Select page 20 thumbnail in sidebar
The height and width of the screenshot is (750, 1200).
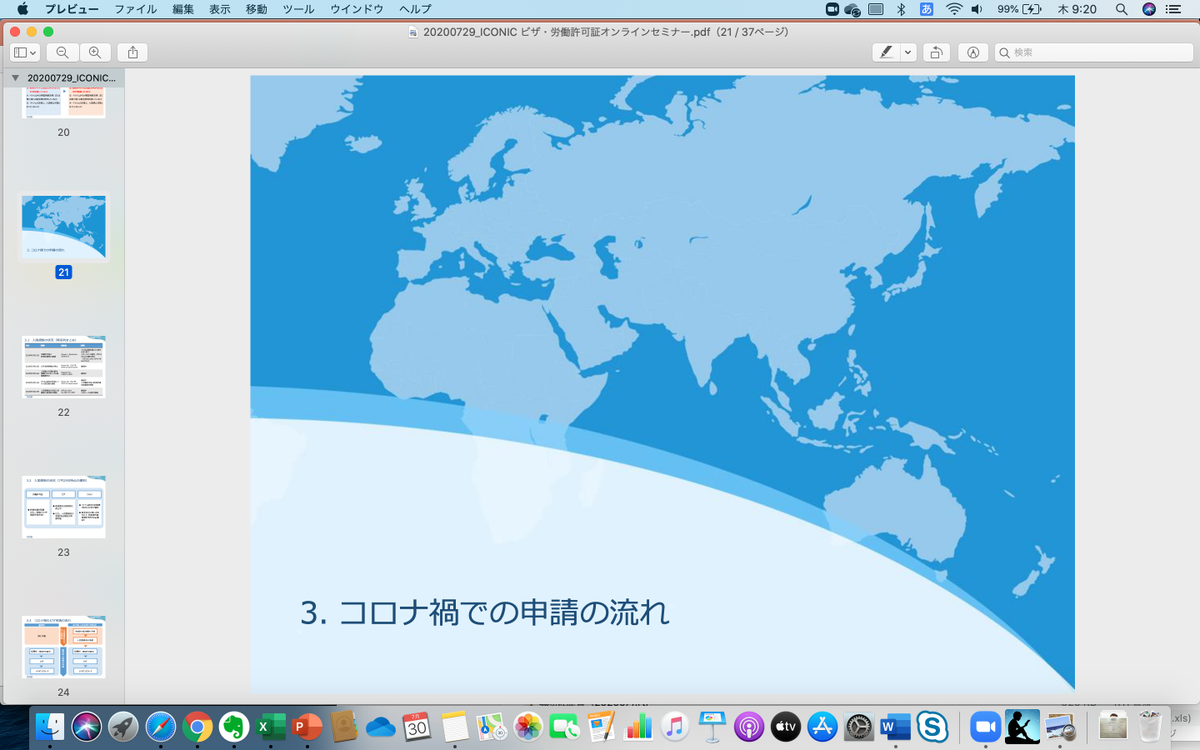[64, 102]
